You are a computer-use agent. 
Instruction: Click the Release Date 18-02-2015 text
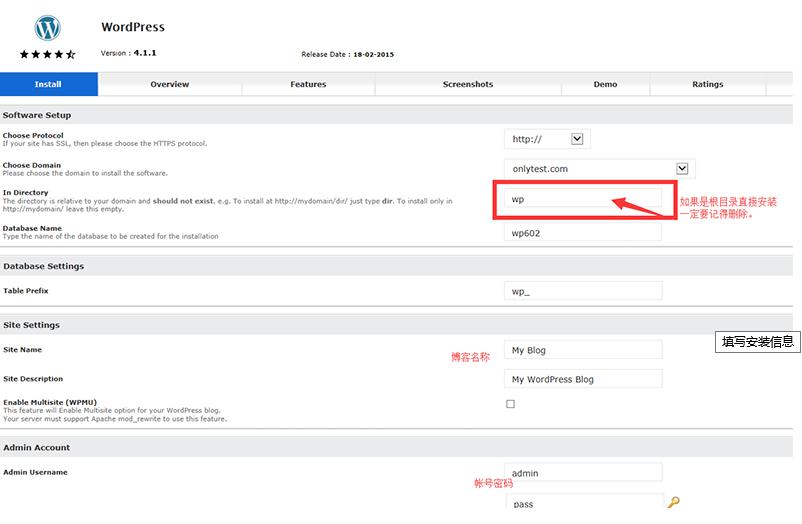348,54
